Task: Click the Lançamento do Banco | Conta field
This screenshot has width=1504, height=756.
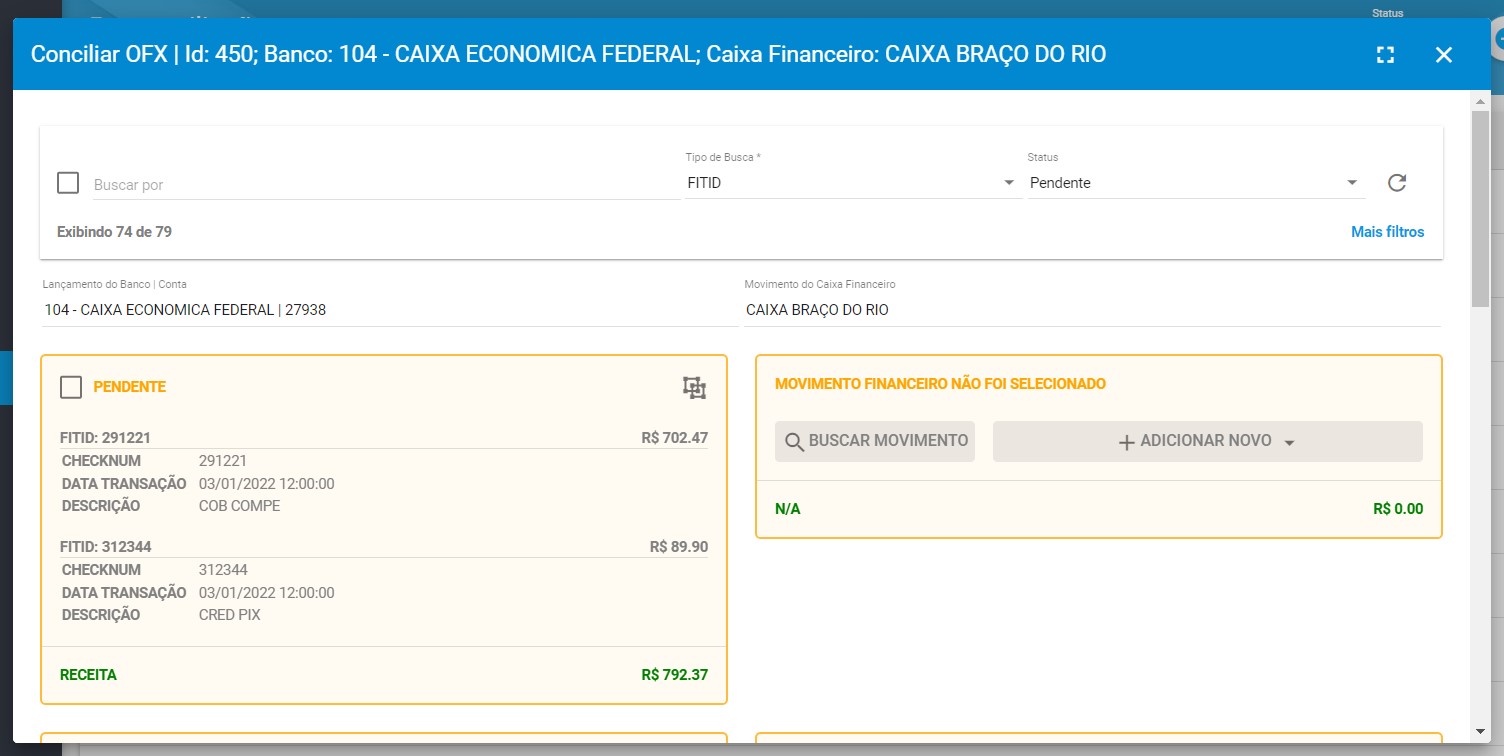Action: pos(390,310)
